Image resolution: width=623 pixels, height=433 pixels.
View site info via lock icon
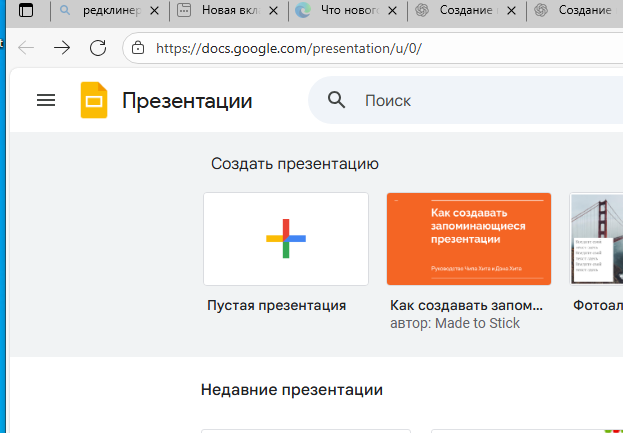click(x=138, y=48)
